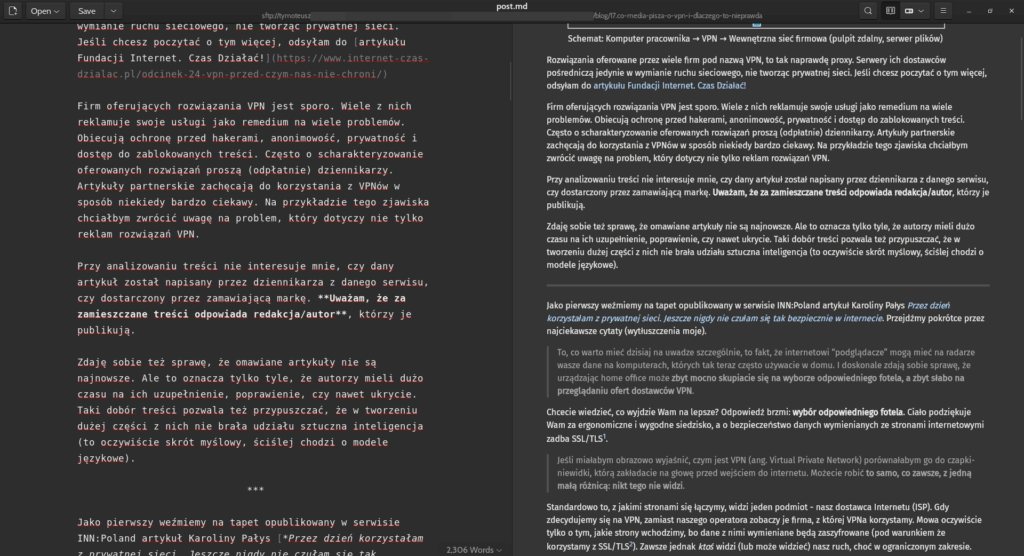Click the Save button
Image resolution: width=1024 pixels, height=556 pixels.
point(87,10)
